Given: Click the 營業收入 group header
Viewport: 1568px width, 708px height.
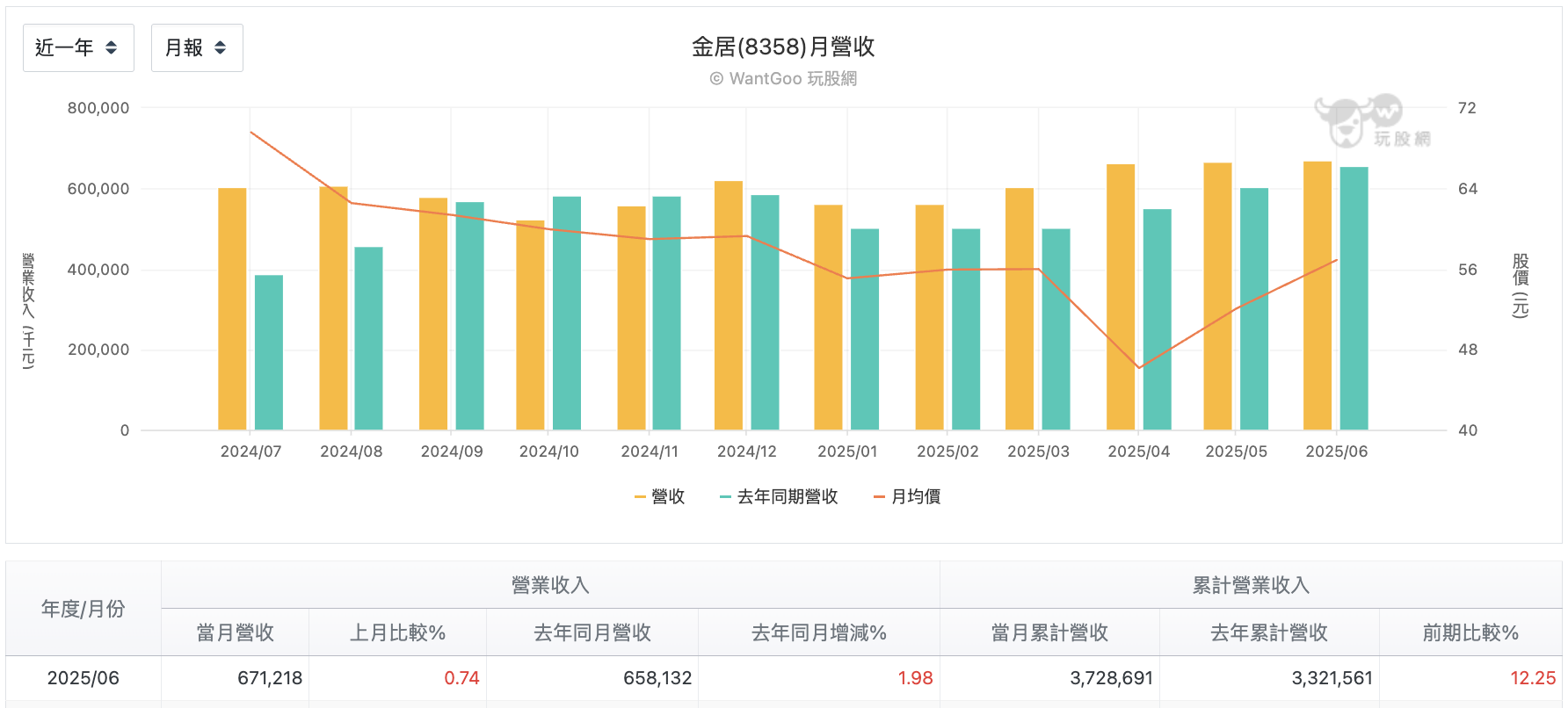Looking at the screenshot, I should click(550, 585).
